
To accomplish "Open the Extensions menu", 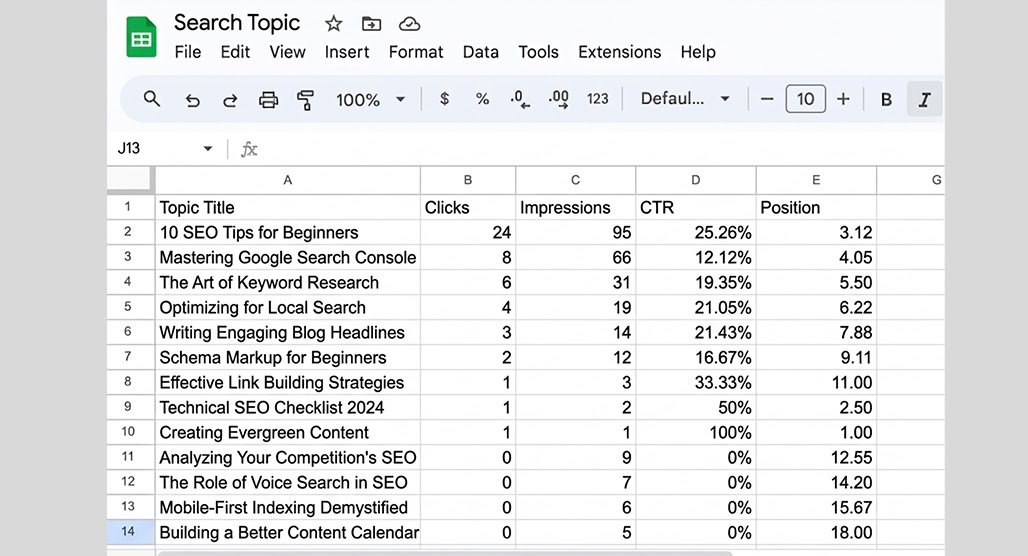I will (x=620, y=52).
